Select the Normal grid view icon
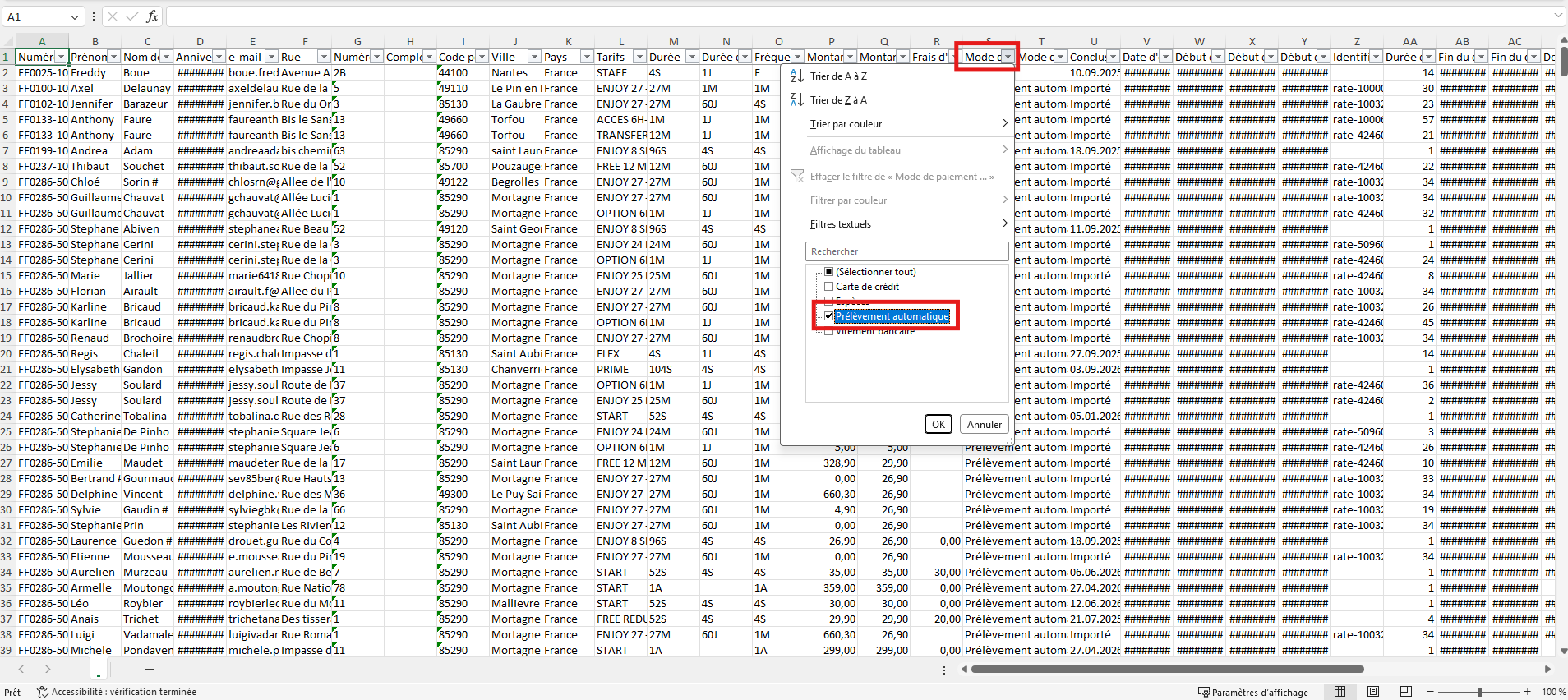 coord(1340,692)
